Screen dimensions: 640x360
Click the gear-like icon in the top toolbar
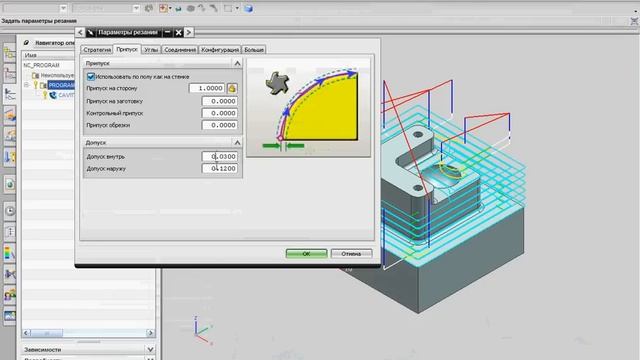coord(149,8)
